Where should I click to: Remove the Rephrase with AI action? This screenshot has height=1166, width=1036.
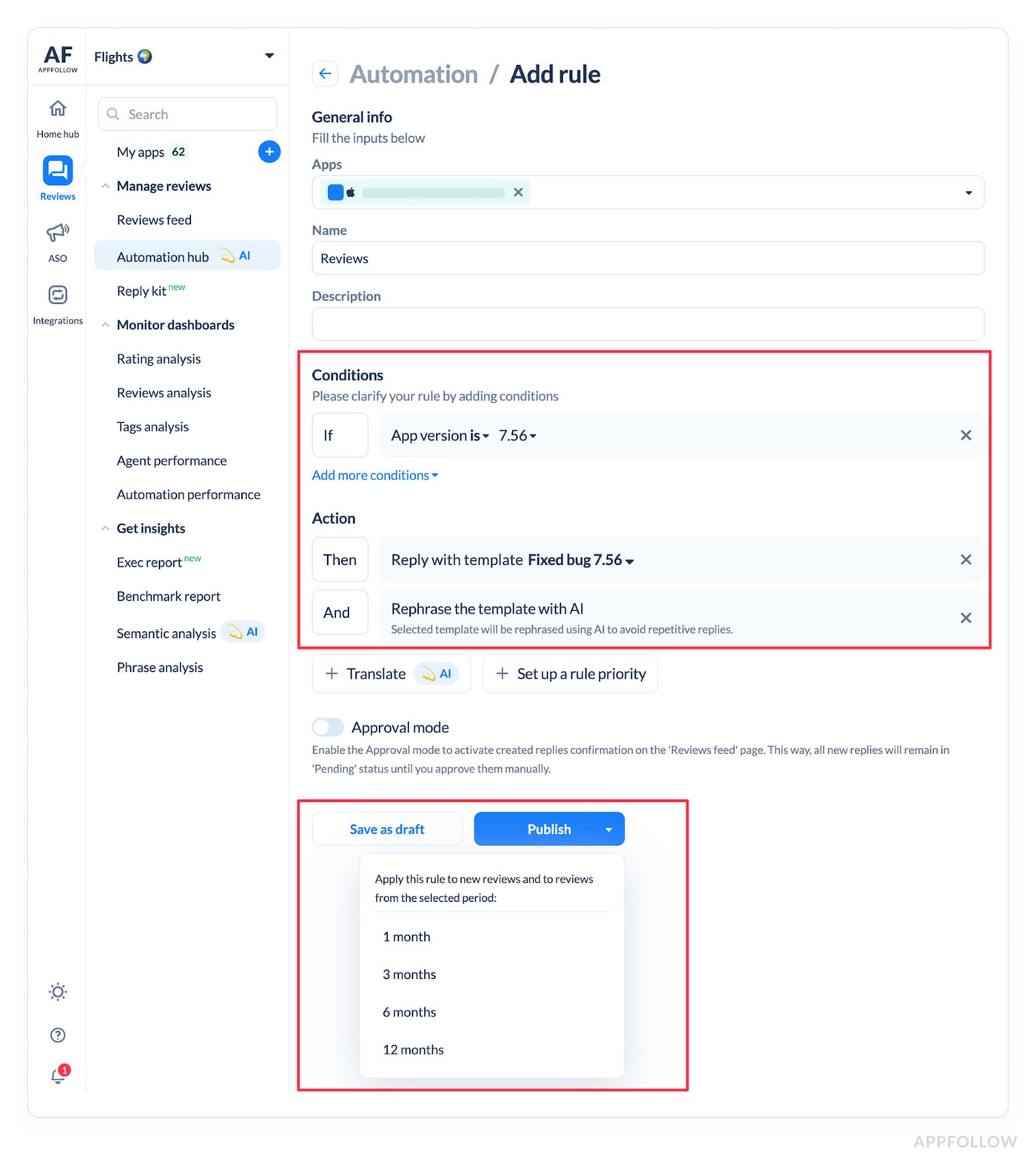pos(966,618)
